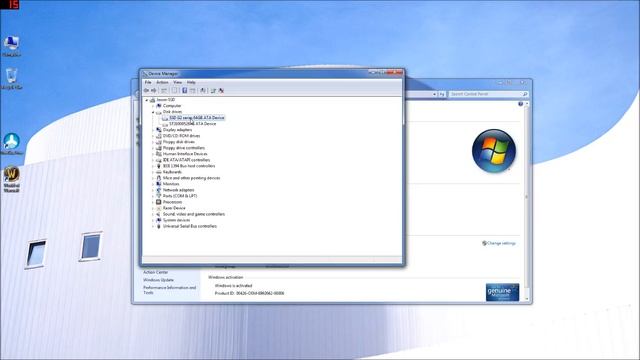Open the View menu in Device Manager
This screenshot has height=360, width=640.
[x=178, y=82]
